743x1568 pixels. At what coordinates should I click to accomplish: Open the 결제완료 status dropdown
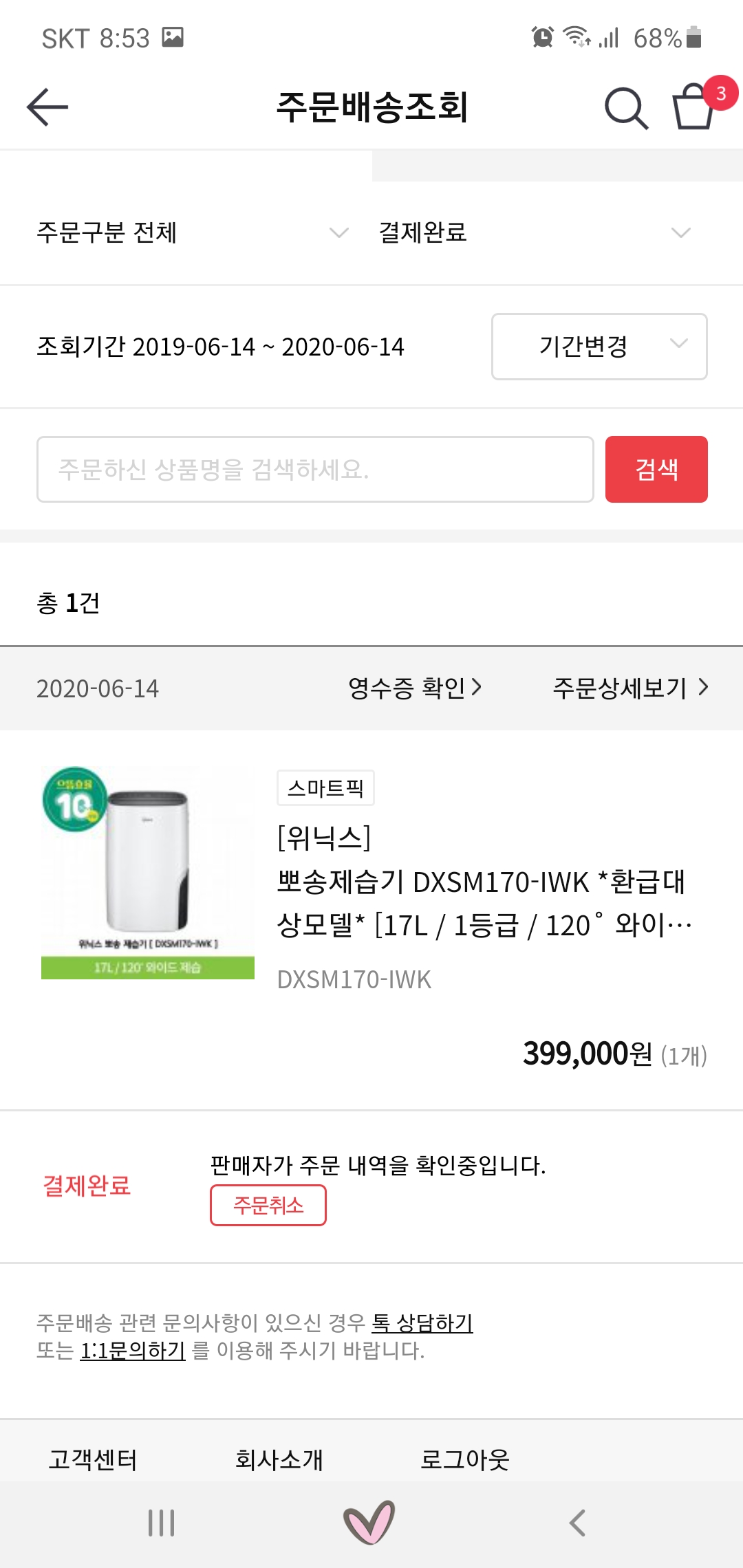click(534, 232)
